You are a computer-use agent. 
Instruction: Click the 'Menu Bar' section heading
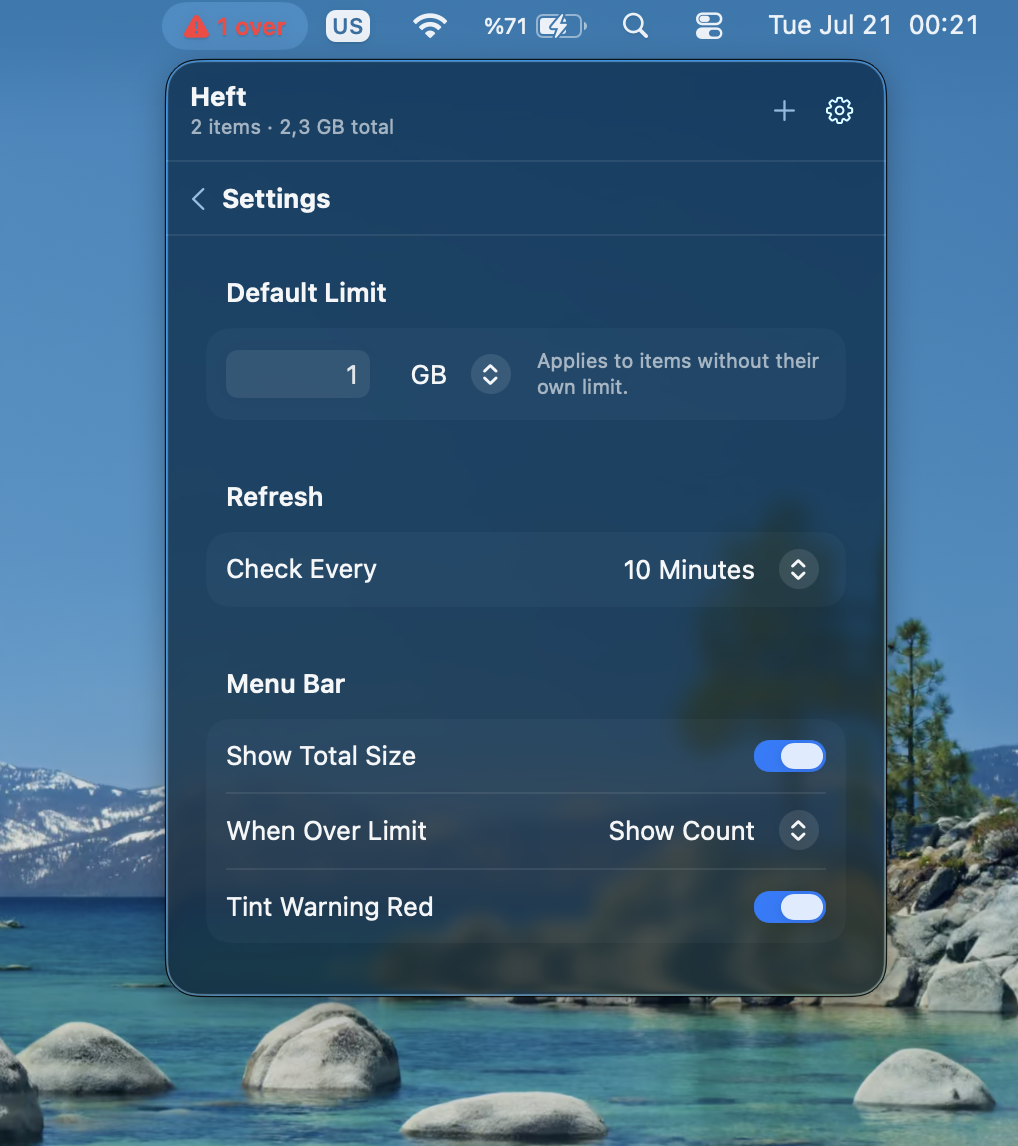285,684
